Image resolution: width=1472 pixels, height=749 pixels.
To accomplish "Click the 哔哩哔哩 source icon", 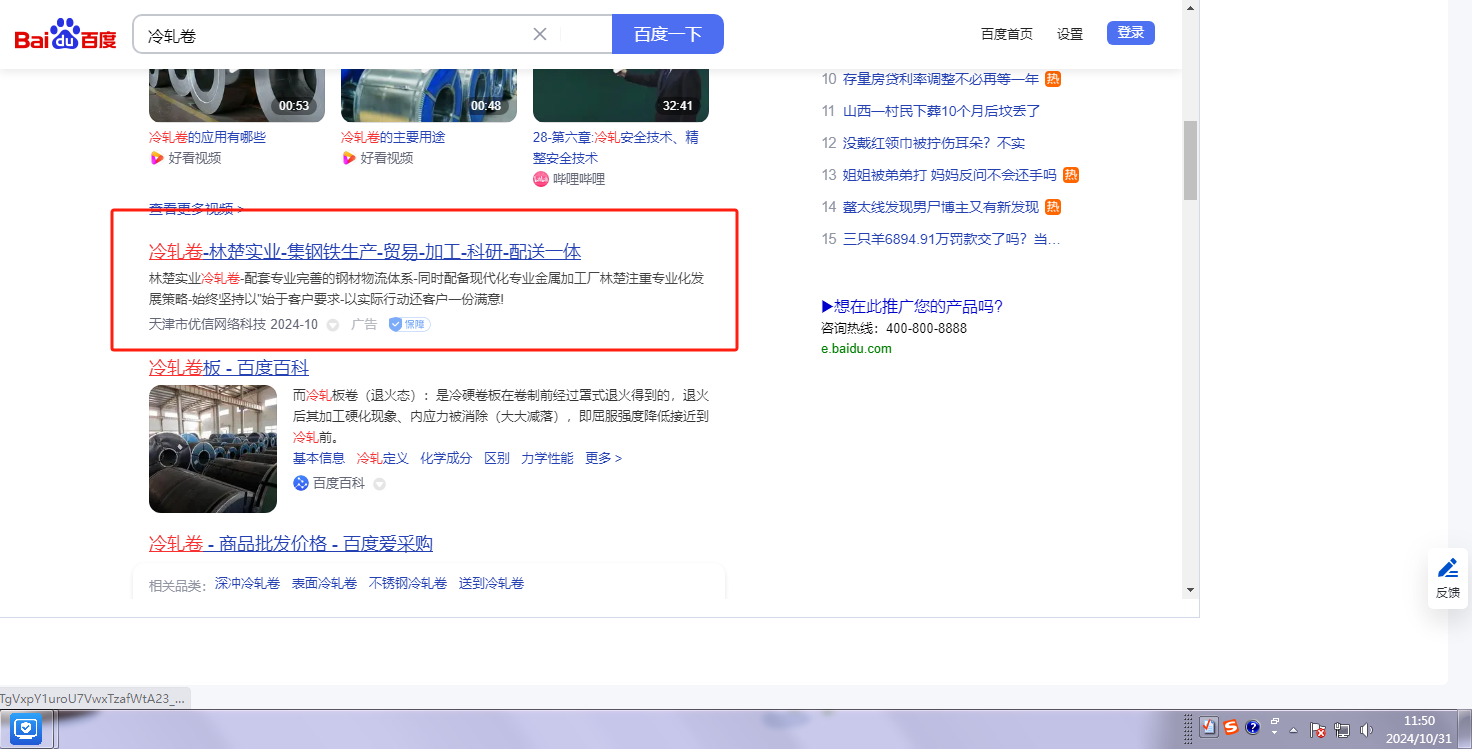I will [541, 179].
